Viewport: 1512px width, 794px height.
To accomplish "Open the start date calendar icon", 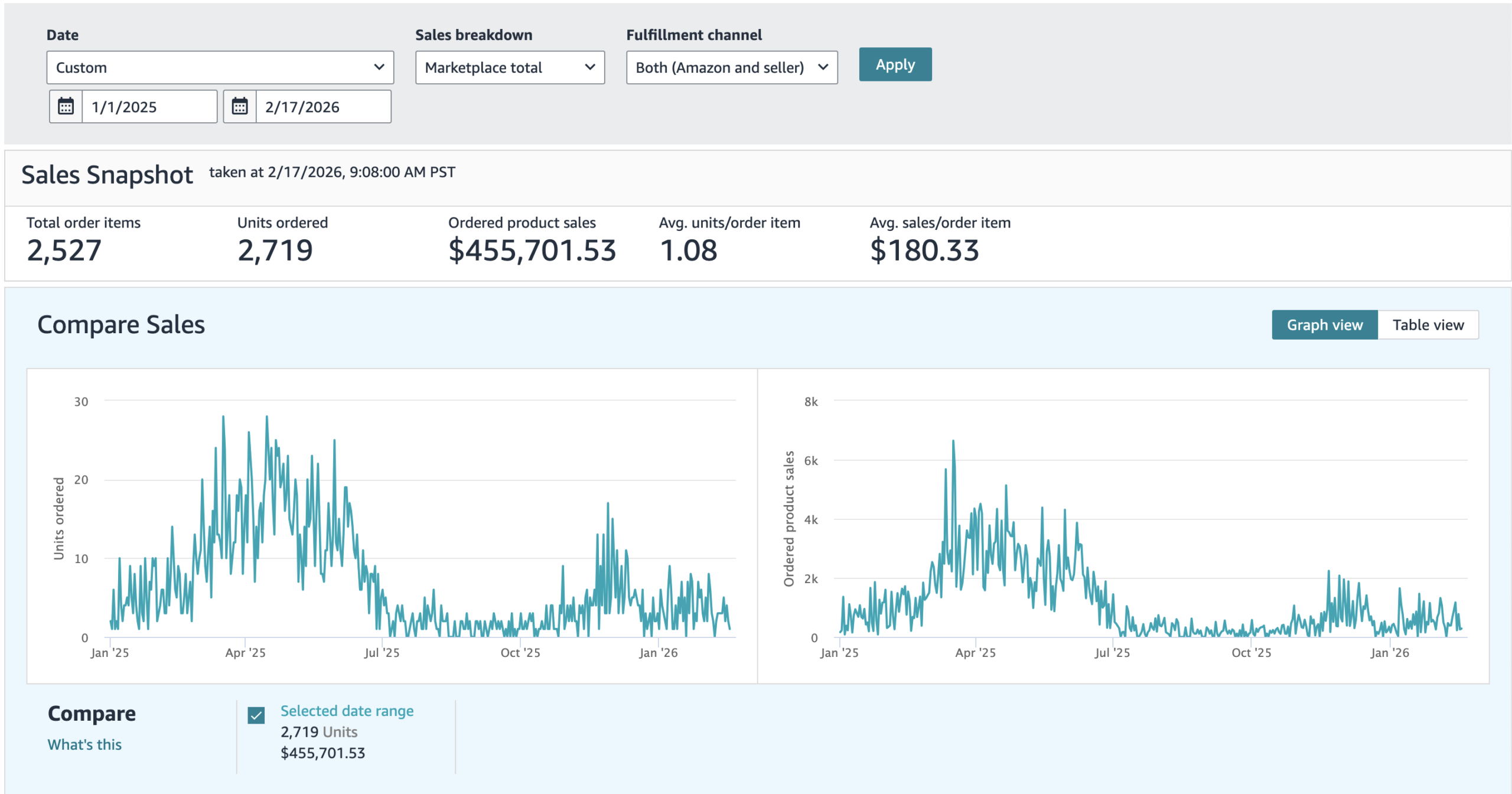I will click(x=66, y=107).
